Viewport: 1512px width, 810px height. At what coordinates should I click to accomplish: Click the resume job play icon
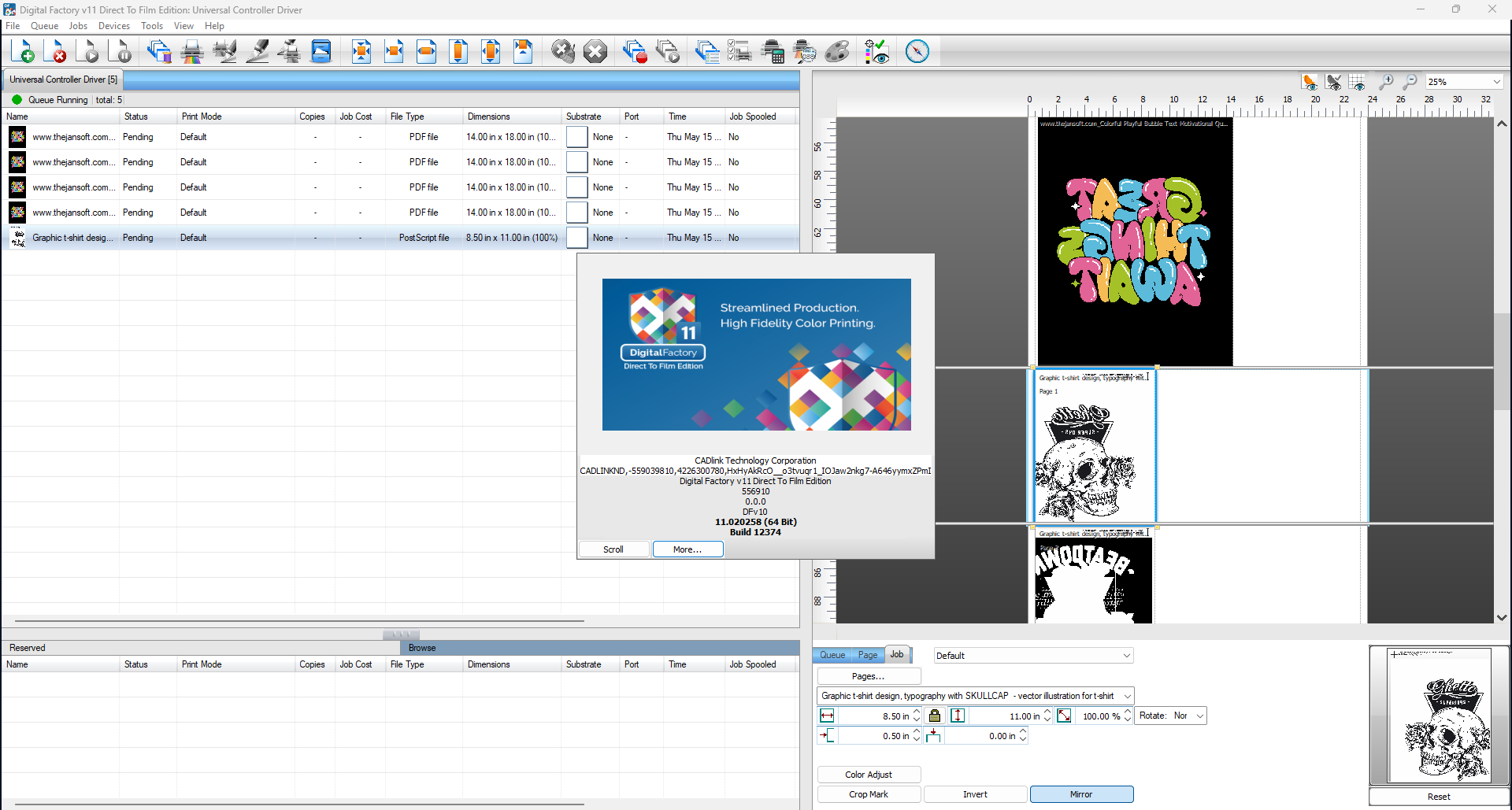(88, 51)
